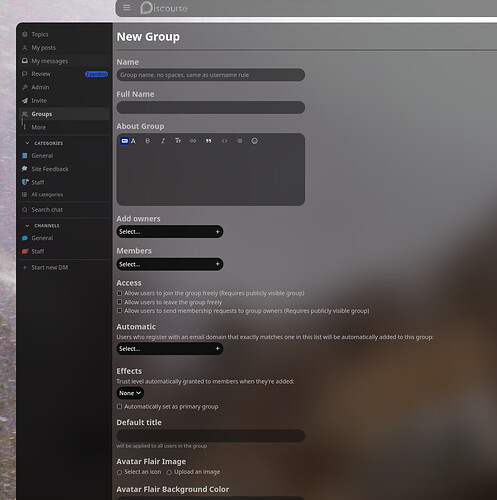Screen dimensions: 497x500
Task: Check Automatically set as primary group
Action: coord(119,407)
